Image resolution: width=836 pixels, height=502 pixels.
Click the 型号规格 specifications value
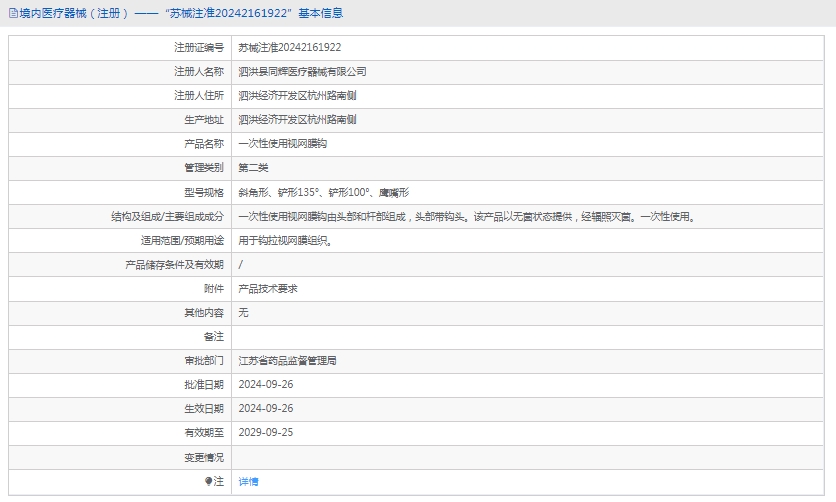coord(323,192)
